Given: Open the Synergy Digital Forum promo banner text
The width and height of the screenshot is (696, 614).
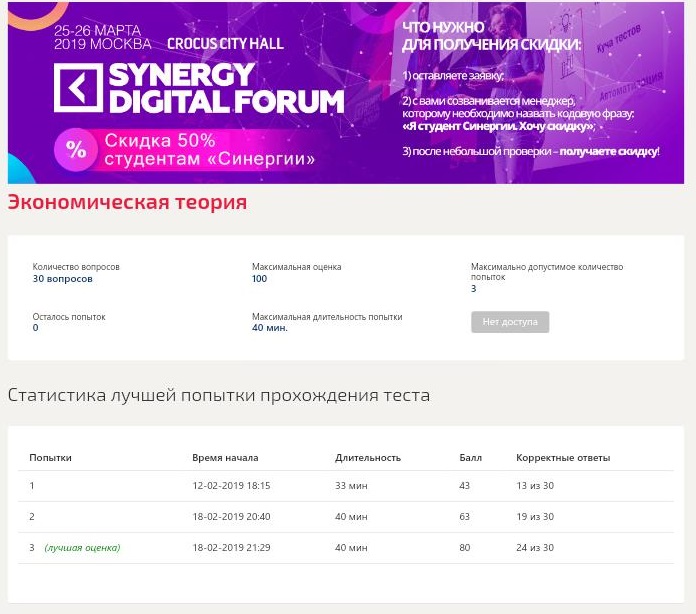Looking at the screenshot, I should point(226,87).
